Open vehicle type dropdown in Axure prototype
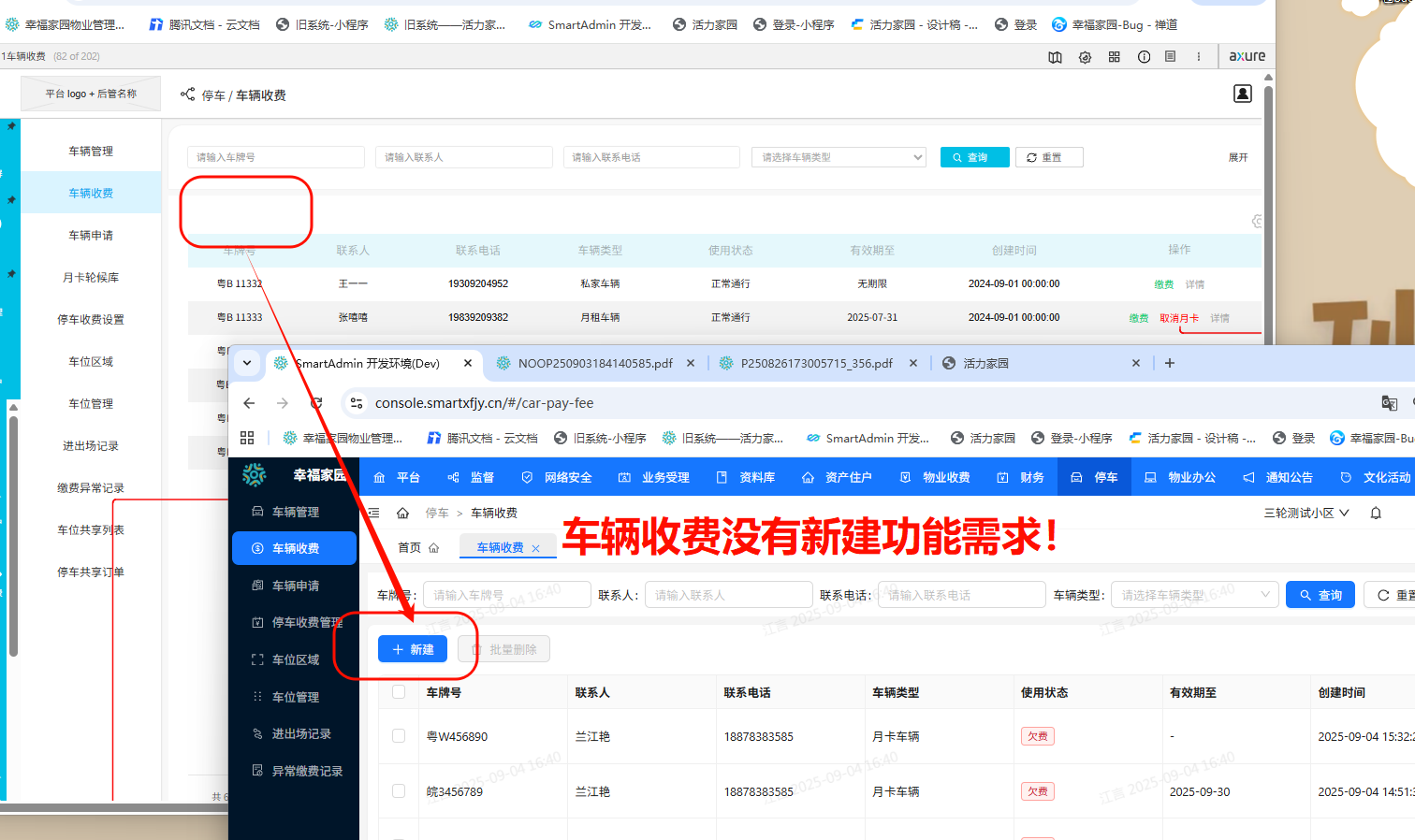1415x840 pixels. pos(838,157)
